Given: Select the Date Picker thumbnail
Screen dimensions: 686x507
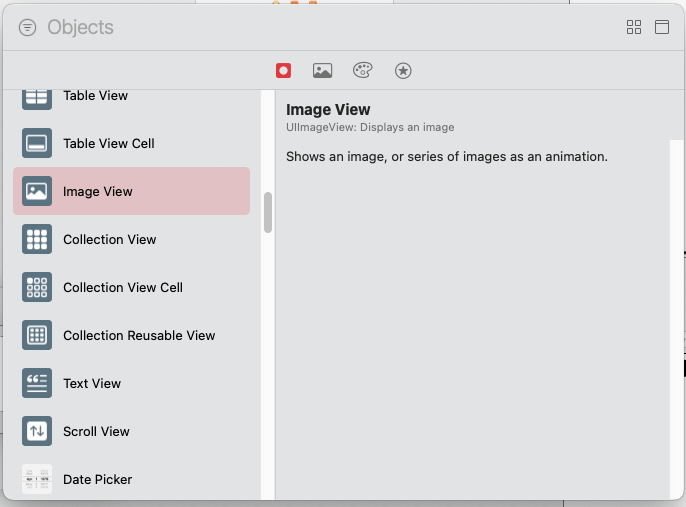Looking at the screenshot, I should (37, 479).
